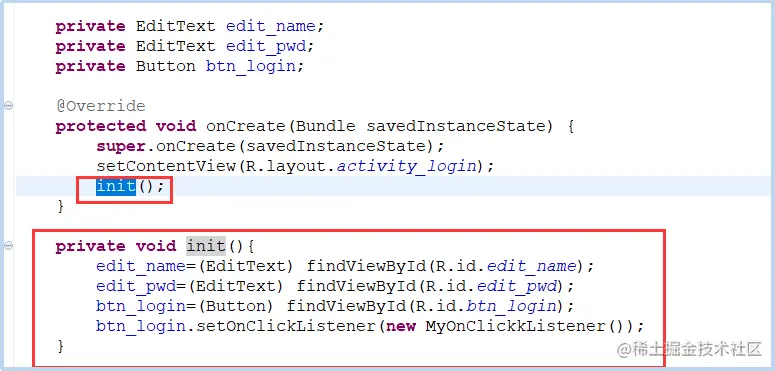Select the init method declaration name
The image size is (775, 371).
tap(206, 246)
